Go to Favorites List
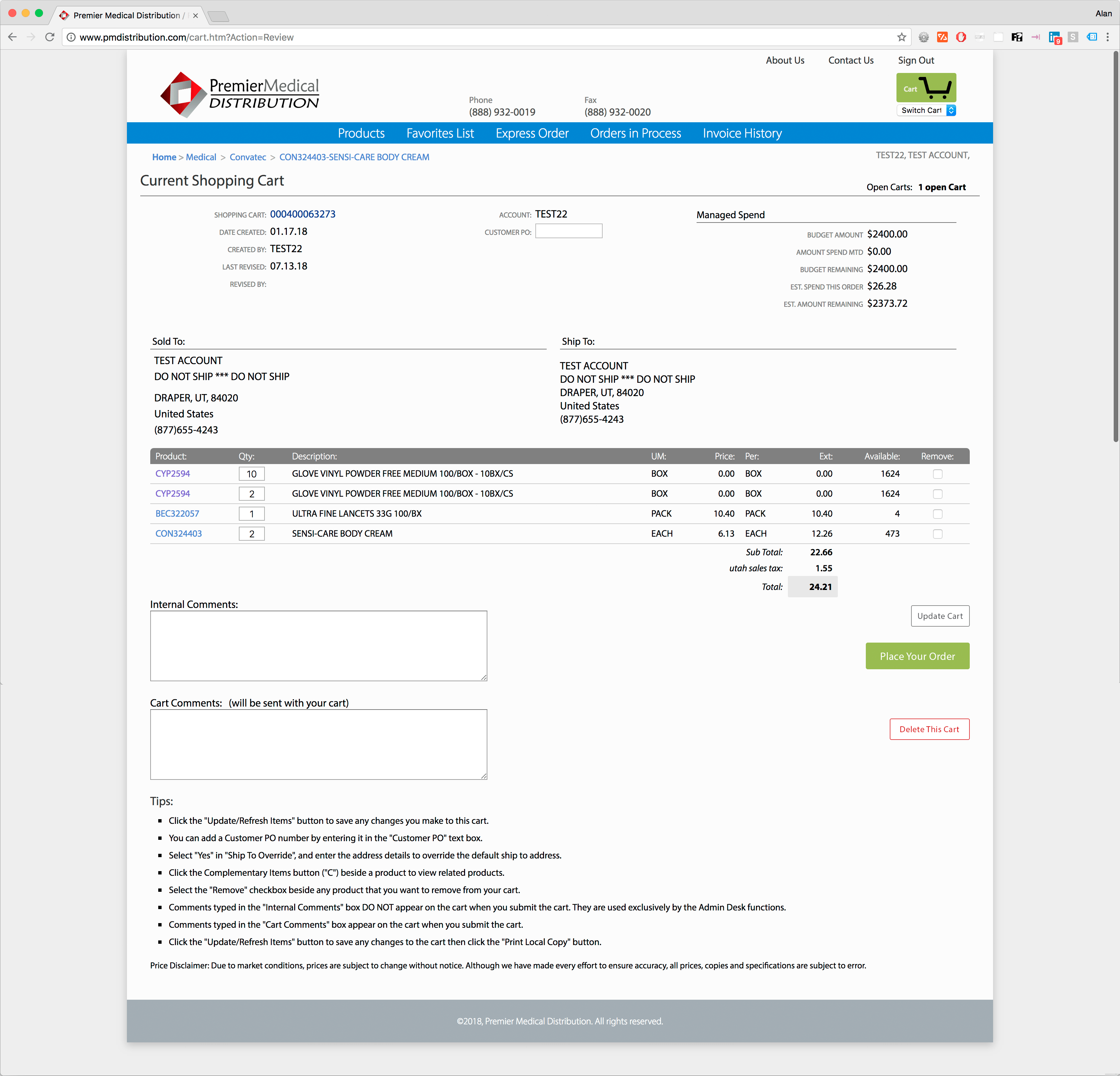 click(440, 133)
